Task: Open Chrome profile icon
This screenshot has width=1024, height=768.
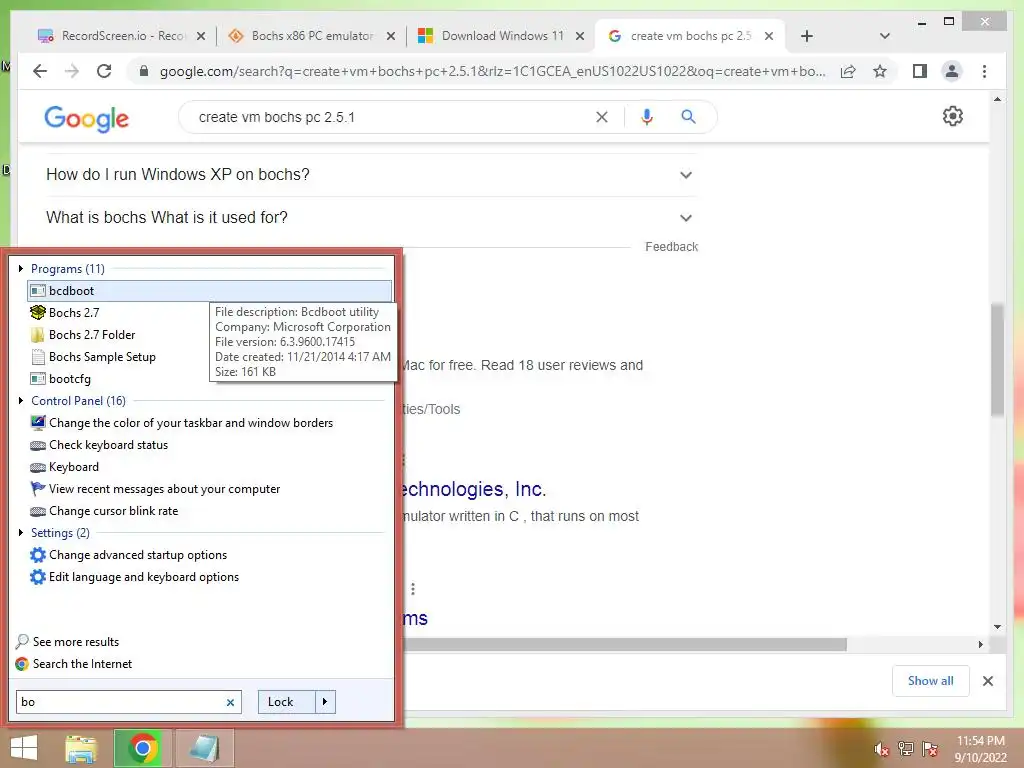Action: 952,71
